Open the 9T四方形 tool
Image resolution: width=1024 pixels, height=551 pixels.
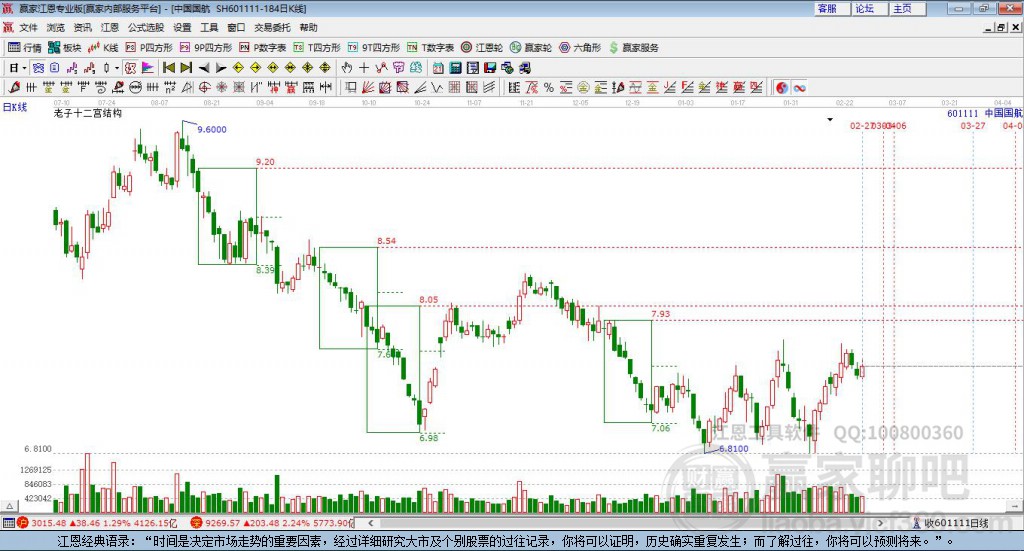374,48
